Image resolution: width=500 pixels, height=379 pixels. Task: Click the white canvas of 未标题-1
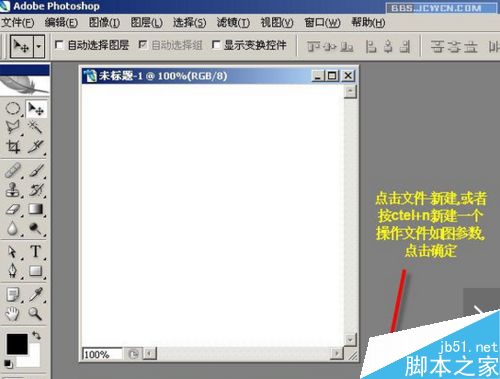click(213, 215)
